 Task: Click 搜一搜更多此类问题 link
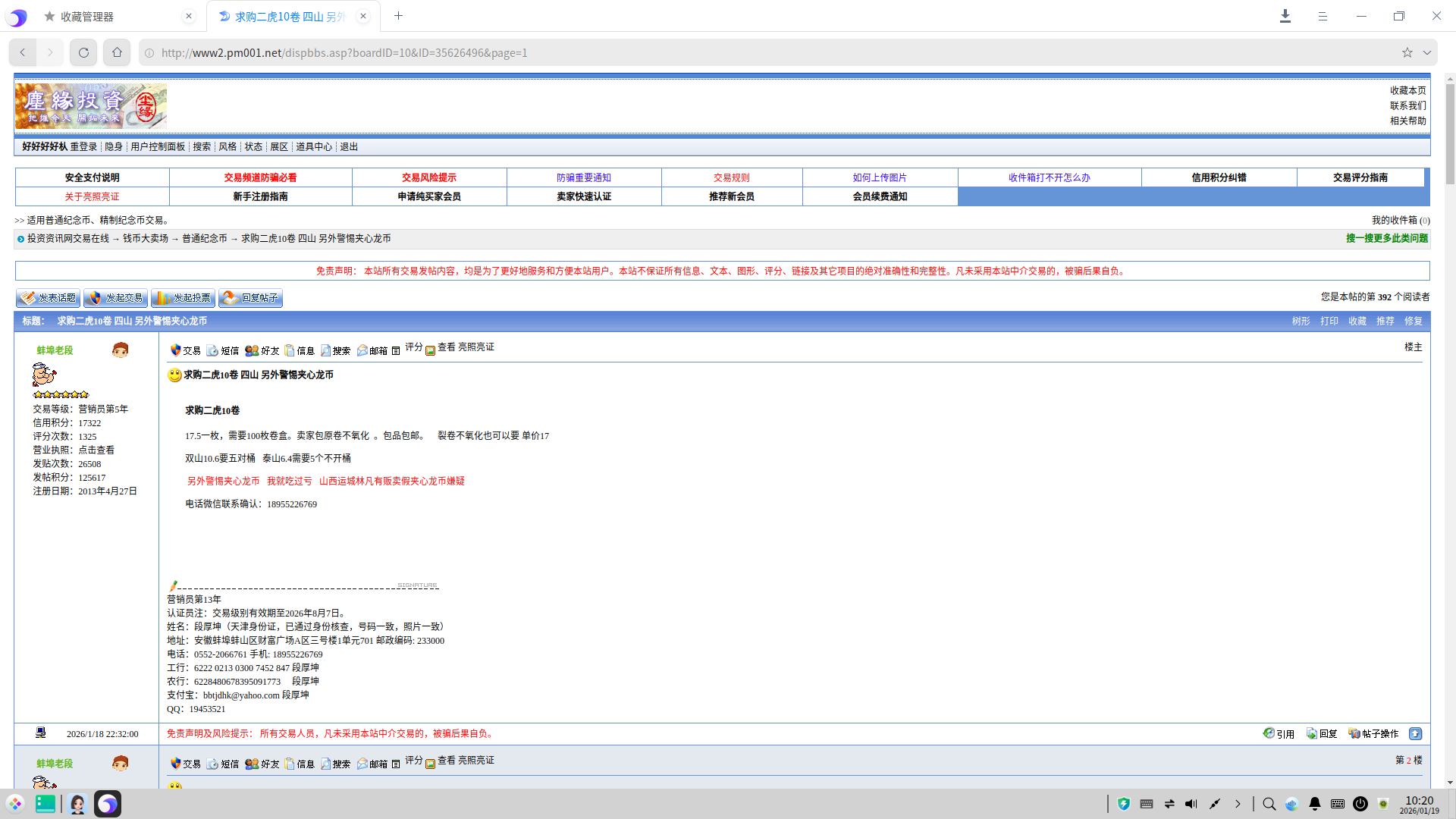[x=1386, y=239]
